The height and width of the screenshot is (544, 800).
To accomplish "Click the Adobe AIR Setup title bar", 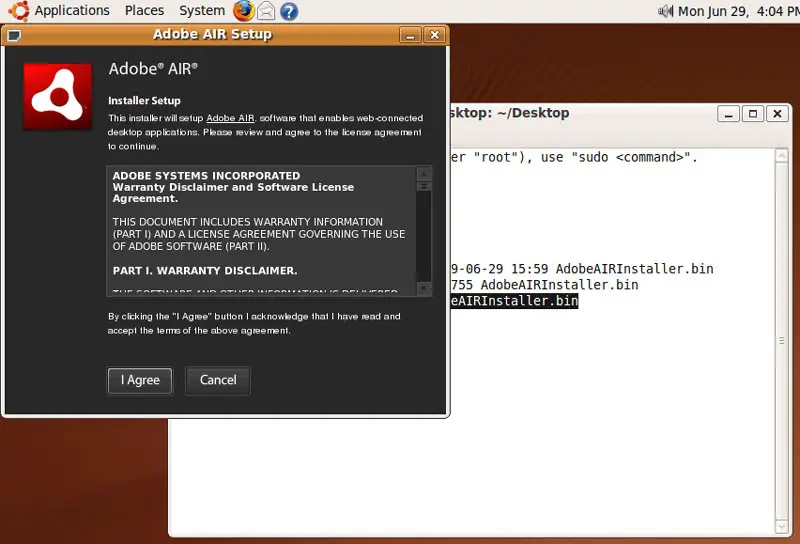I will point(212,35).
